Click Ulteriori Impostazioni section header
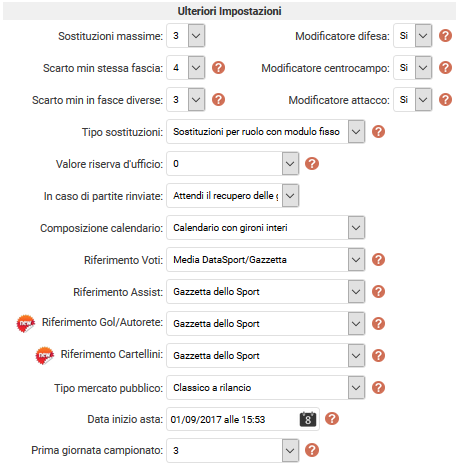The width and height of the screenshot is (459, 469). [x=229, y=11]
